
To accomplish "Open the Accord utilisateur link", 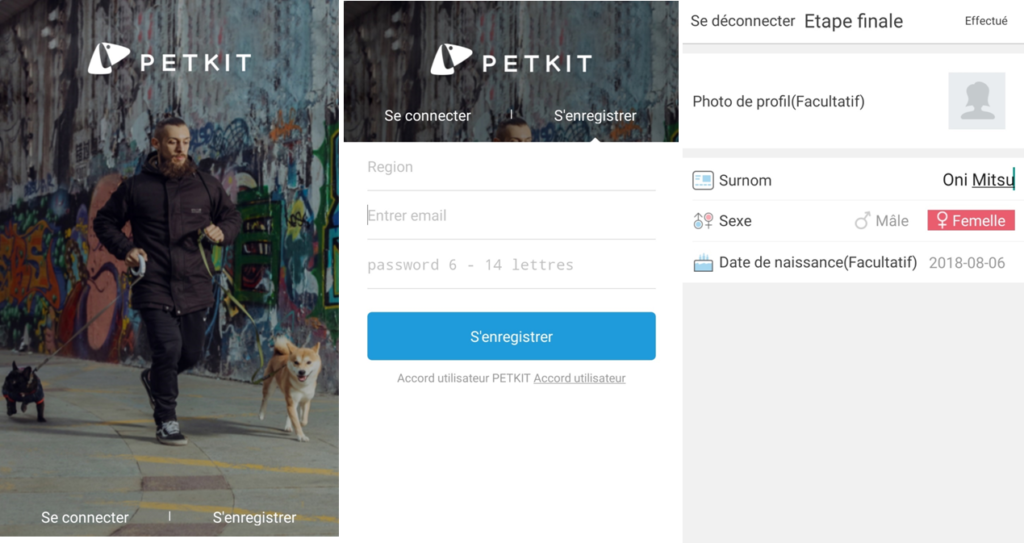I will coord(579,378).
